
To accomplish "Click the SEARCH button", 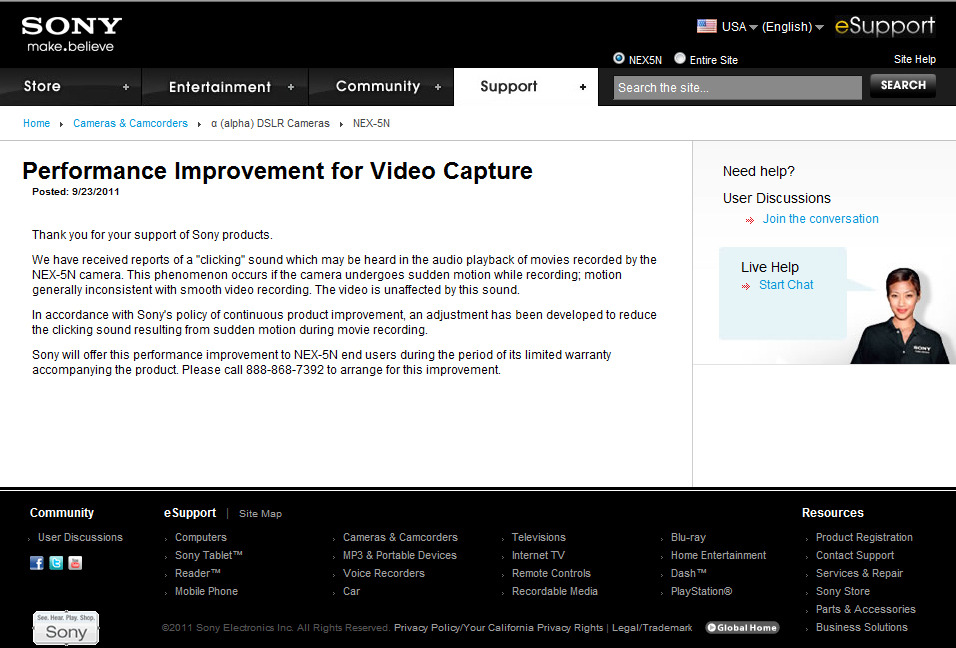I will [903, 85].
